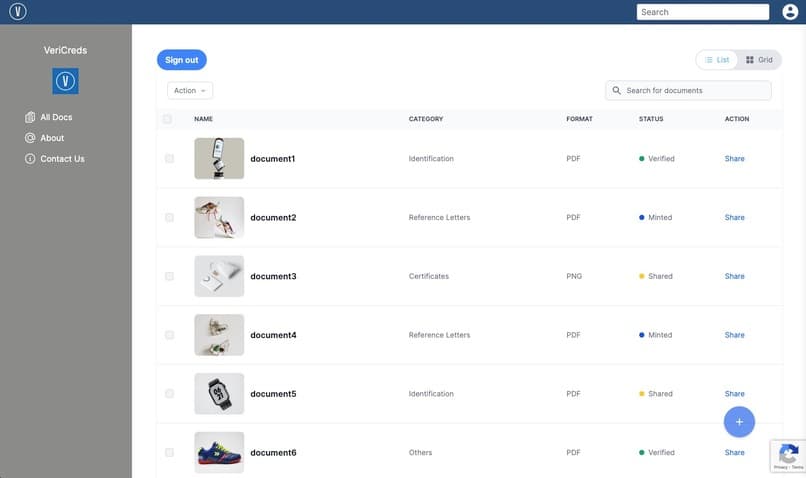Open the user profile avatar icon
The height and width of the screenshot is (478, 806).
(790, 11)
